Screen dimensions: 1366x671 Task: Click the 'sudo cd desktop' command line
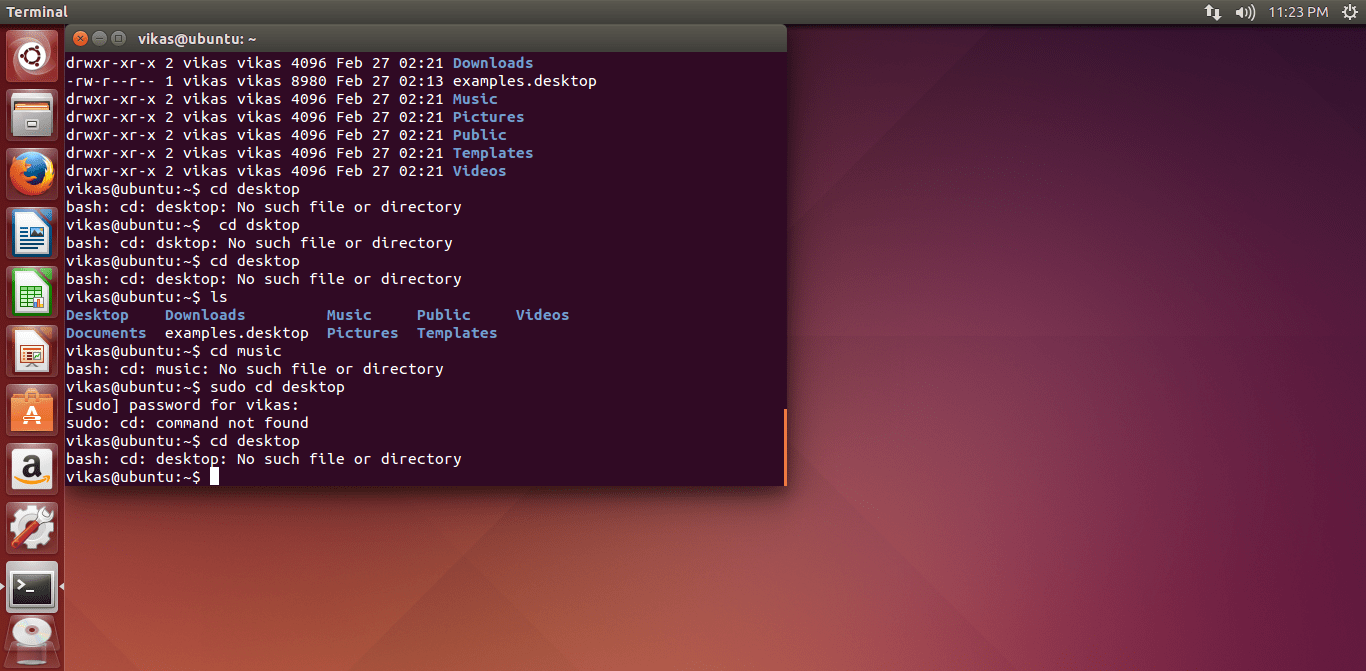(205, 387)
